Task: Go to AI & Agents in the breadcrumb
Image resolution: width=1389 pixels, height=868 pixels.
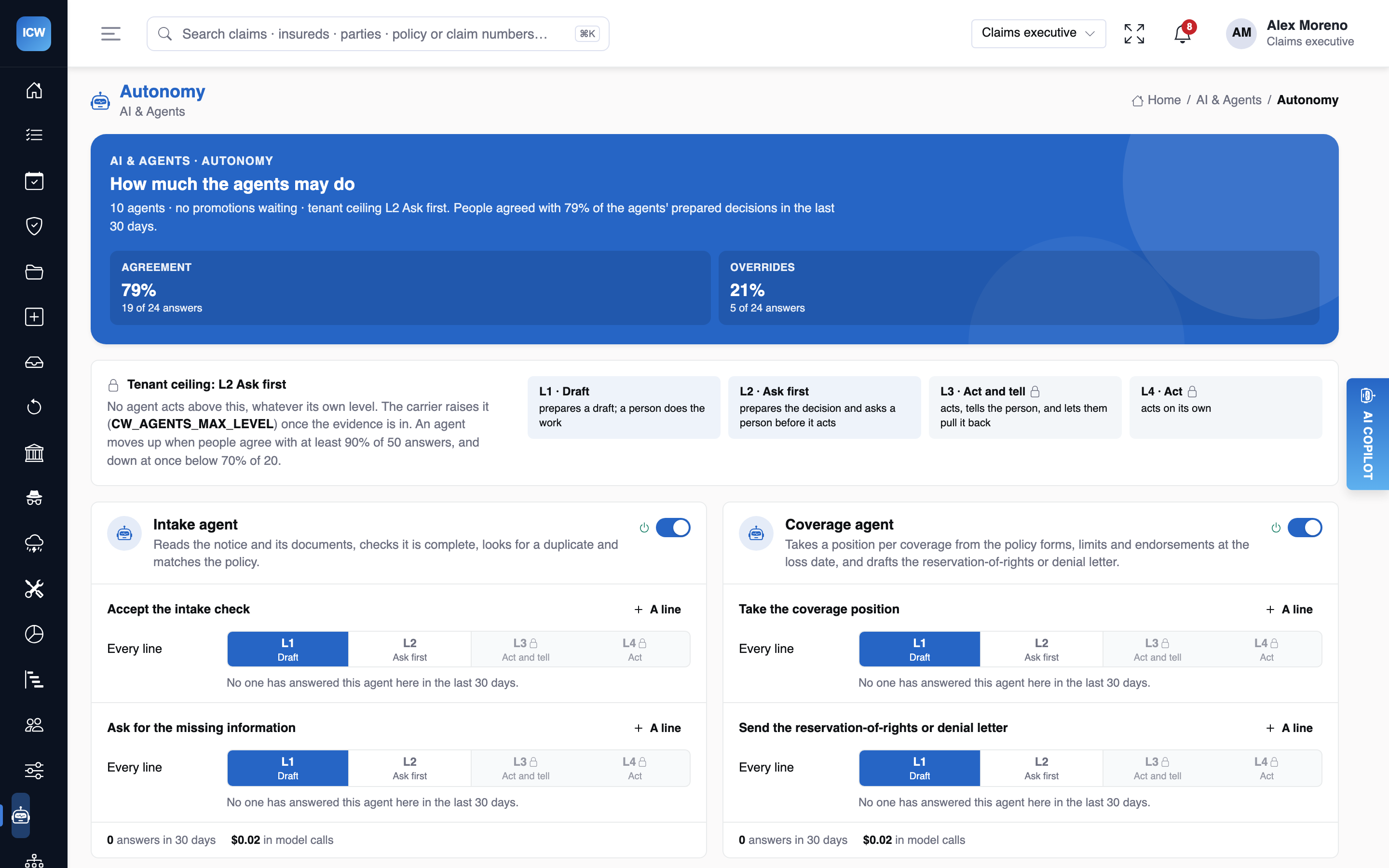Action: (1228, 100)
